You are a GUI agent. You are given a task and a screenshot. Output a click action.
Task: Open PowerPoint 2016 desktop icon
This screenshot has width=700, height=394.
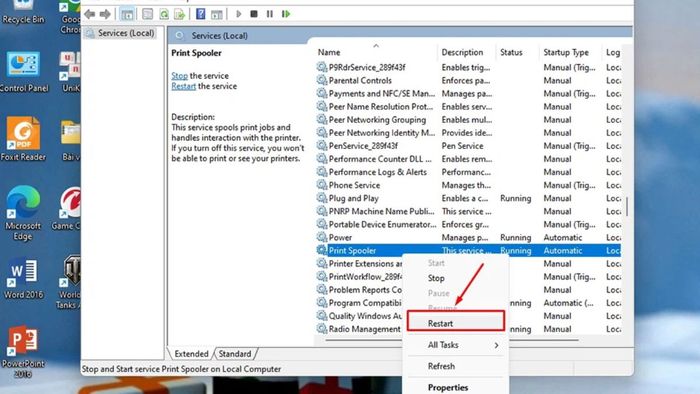[x=23, y=352]
